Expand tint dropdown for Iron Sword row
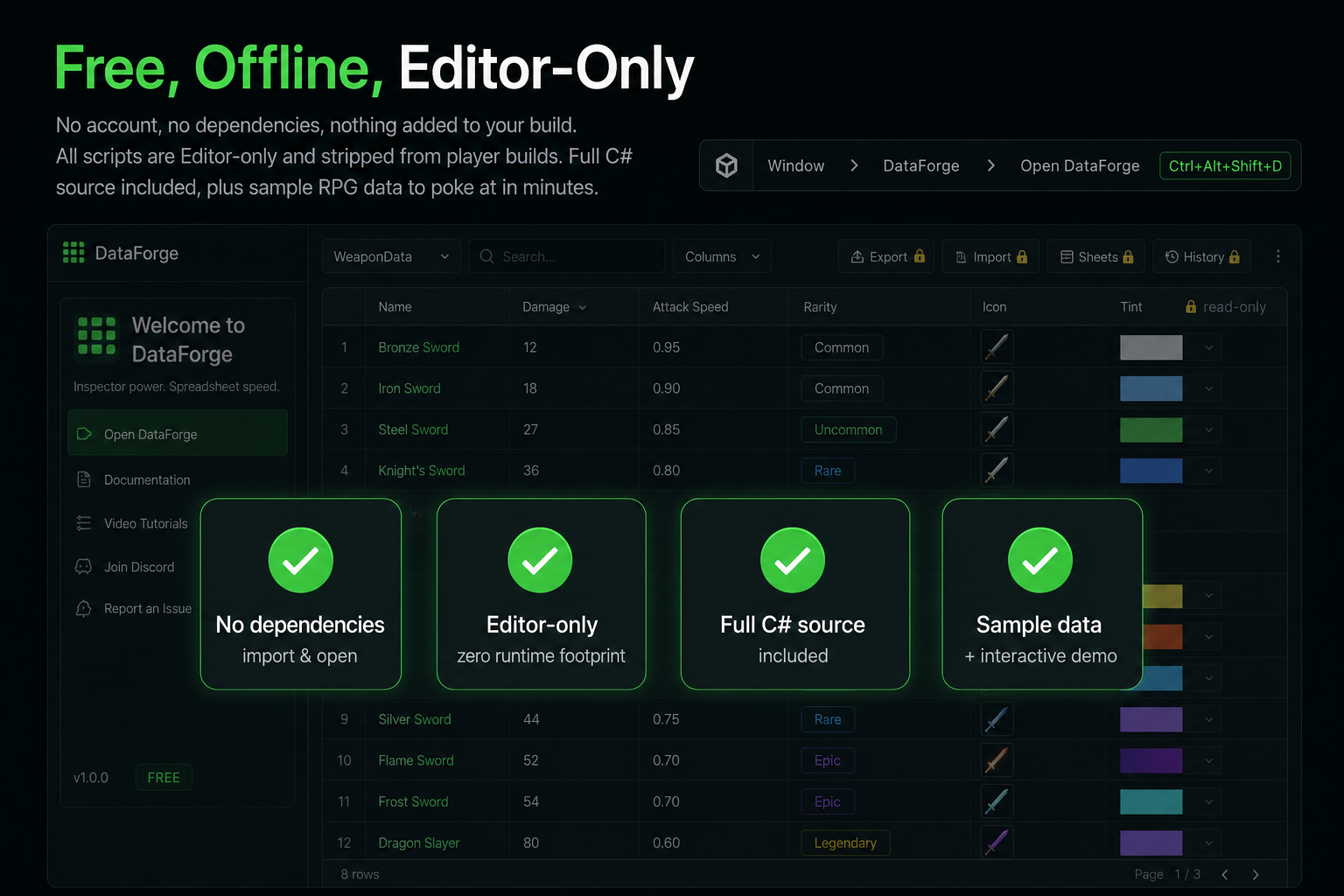The image size is (1344, 896). coord(1208,388)
